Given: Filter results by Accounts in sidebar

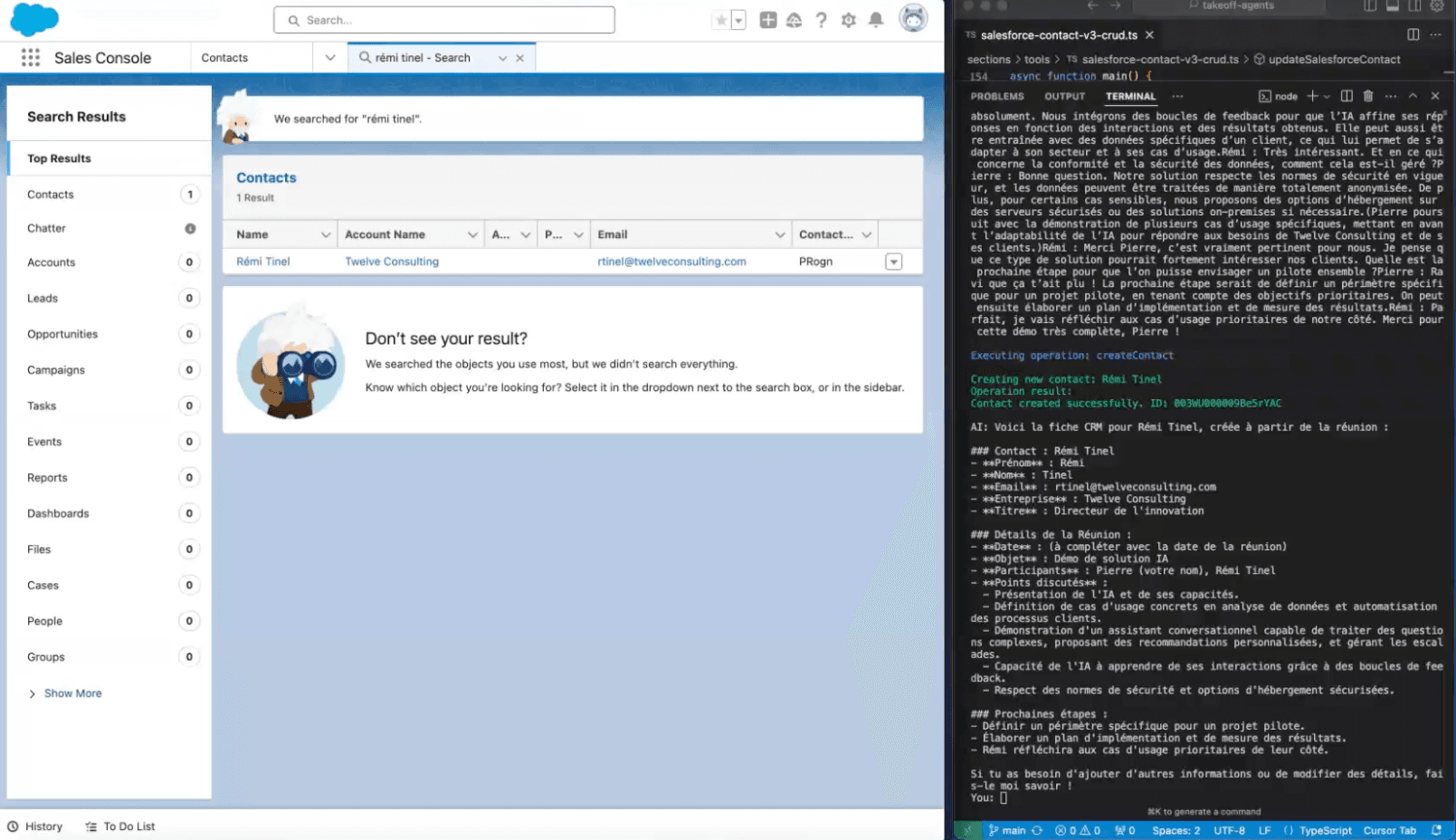Looking at the screenshot, I should pyautogui.click(x=109, y=262).
